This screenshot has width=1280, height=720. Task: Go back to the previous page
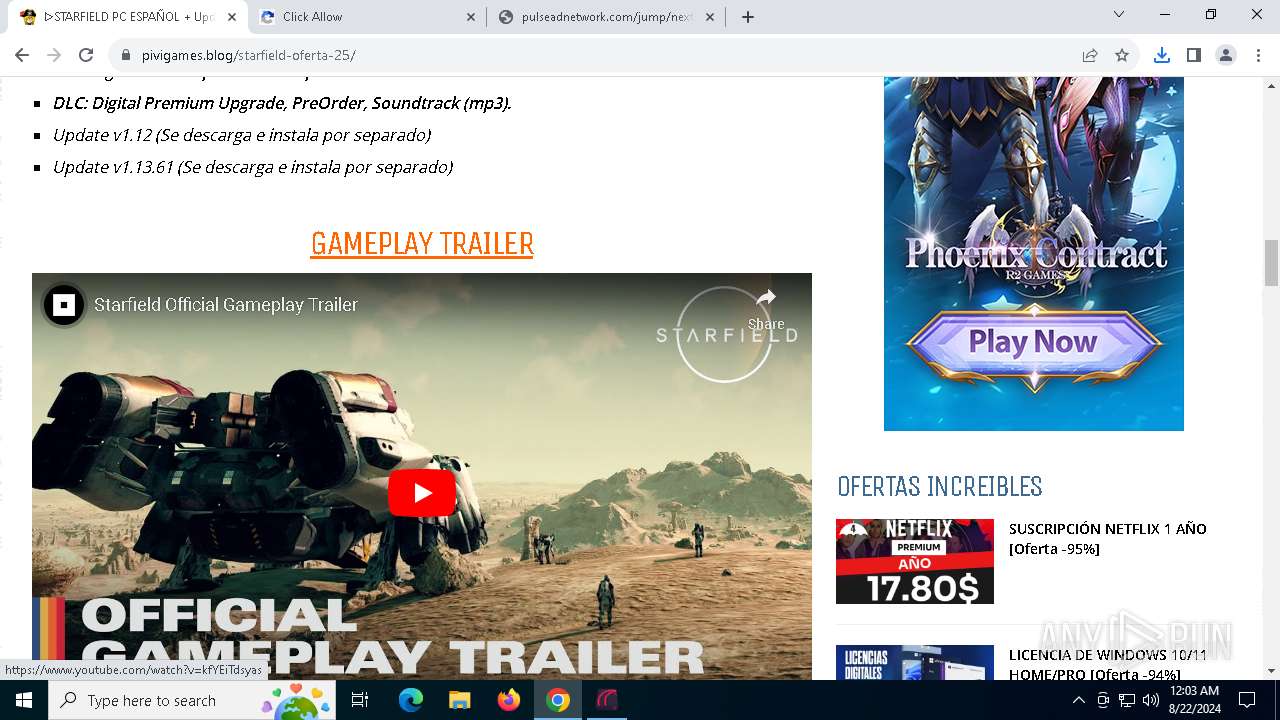point(22,55)
